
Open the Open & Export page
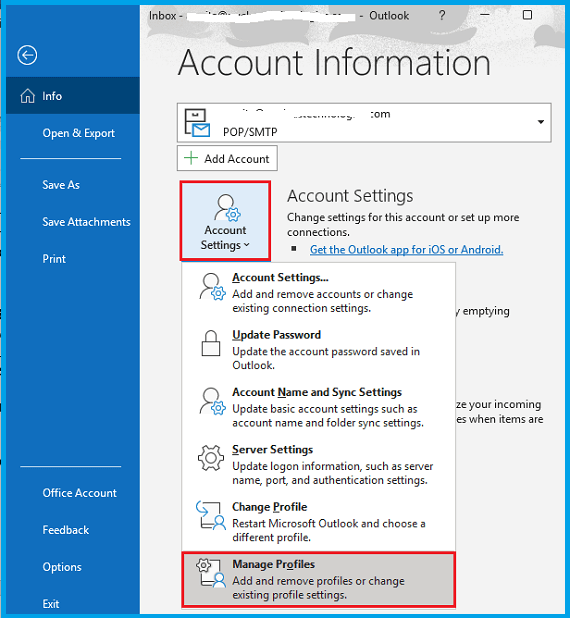coord(78,133)
